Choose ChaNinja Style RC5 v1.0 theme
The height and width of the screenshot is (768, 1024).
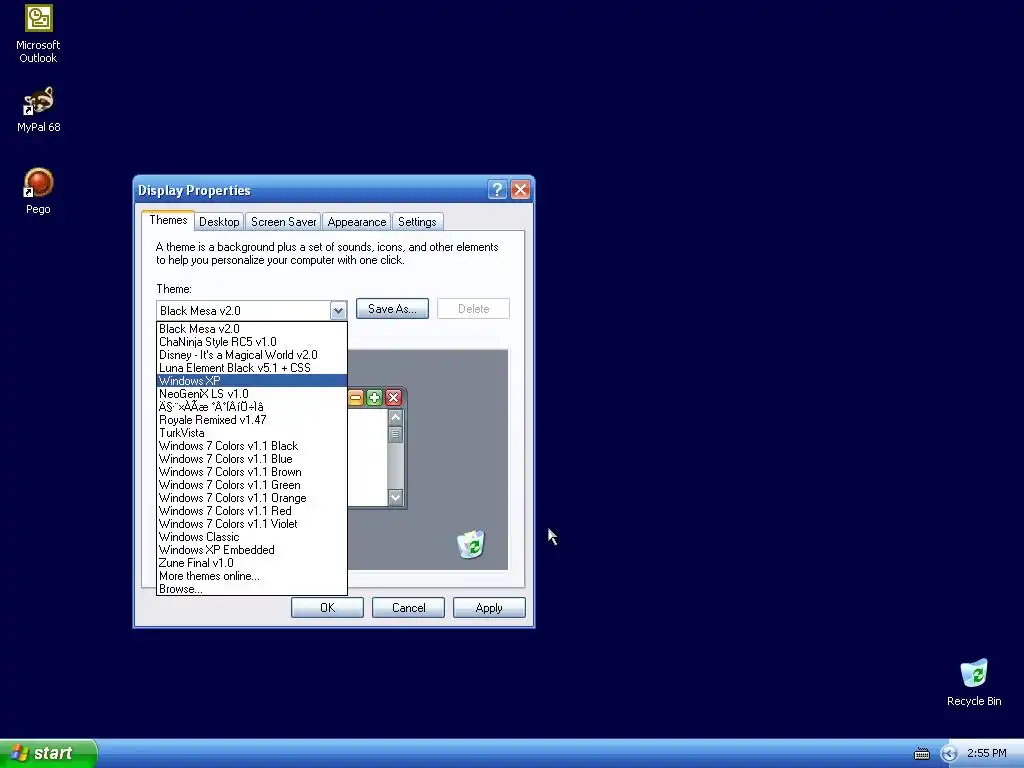click(x=251, y=342)
